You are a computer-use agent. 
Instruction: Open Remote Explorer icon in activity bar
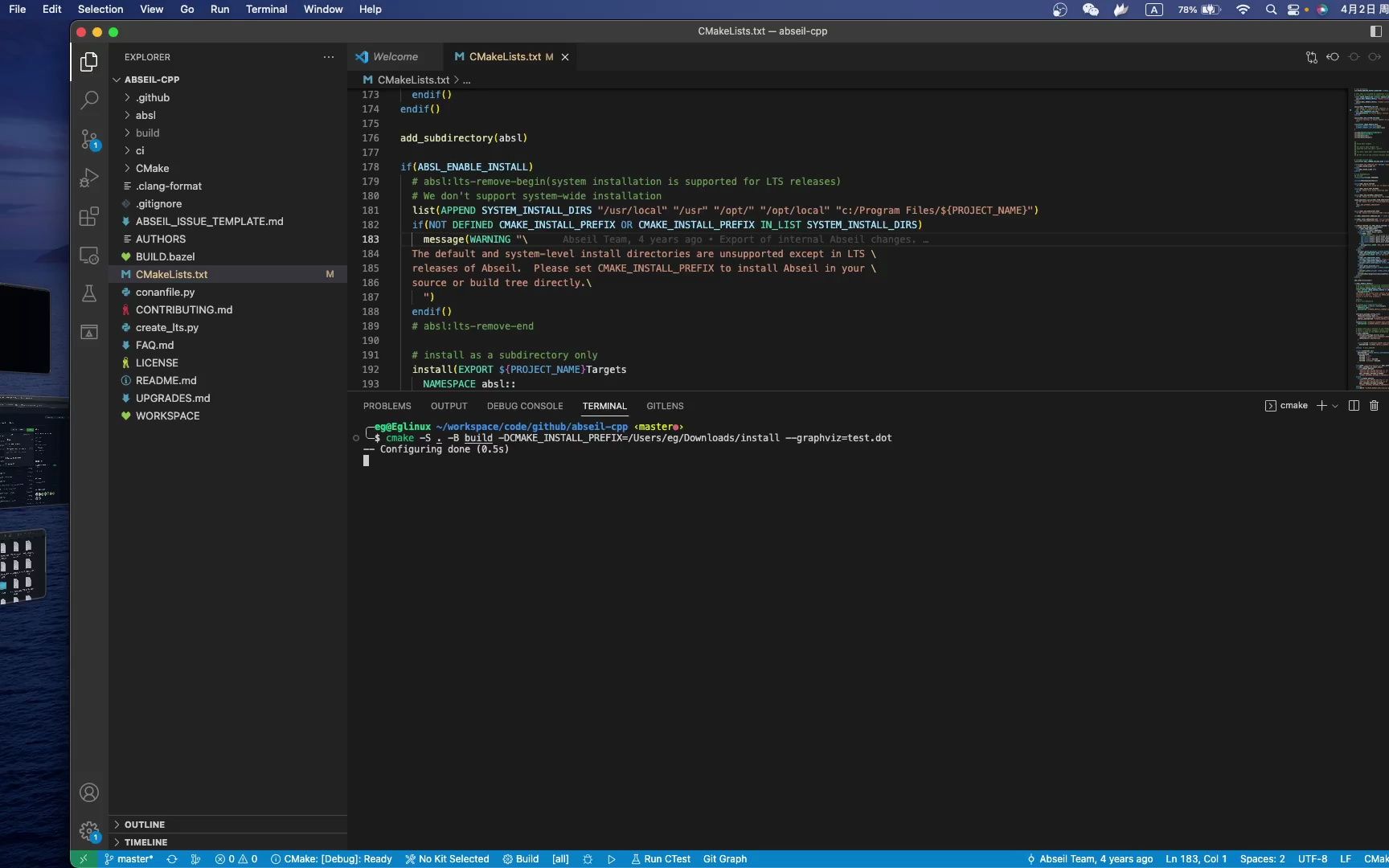[89, 255]
